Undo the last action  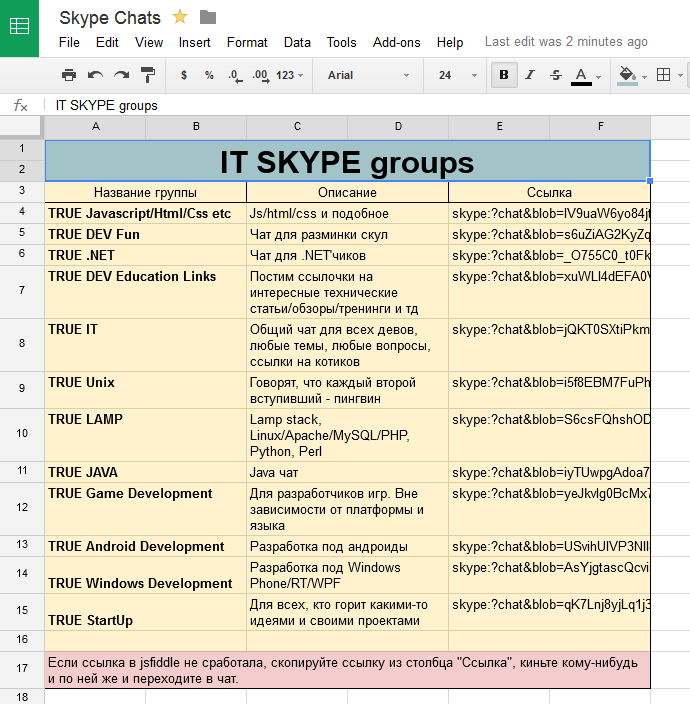tap(95, 75)
